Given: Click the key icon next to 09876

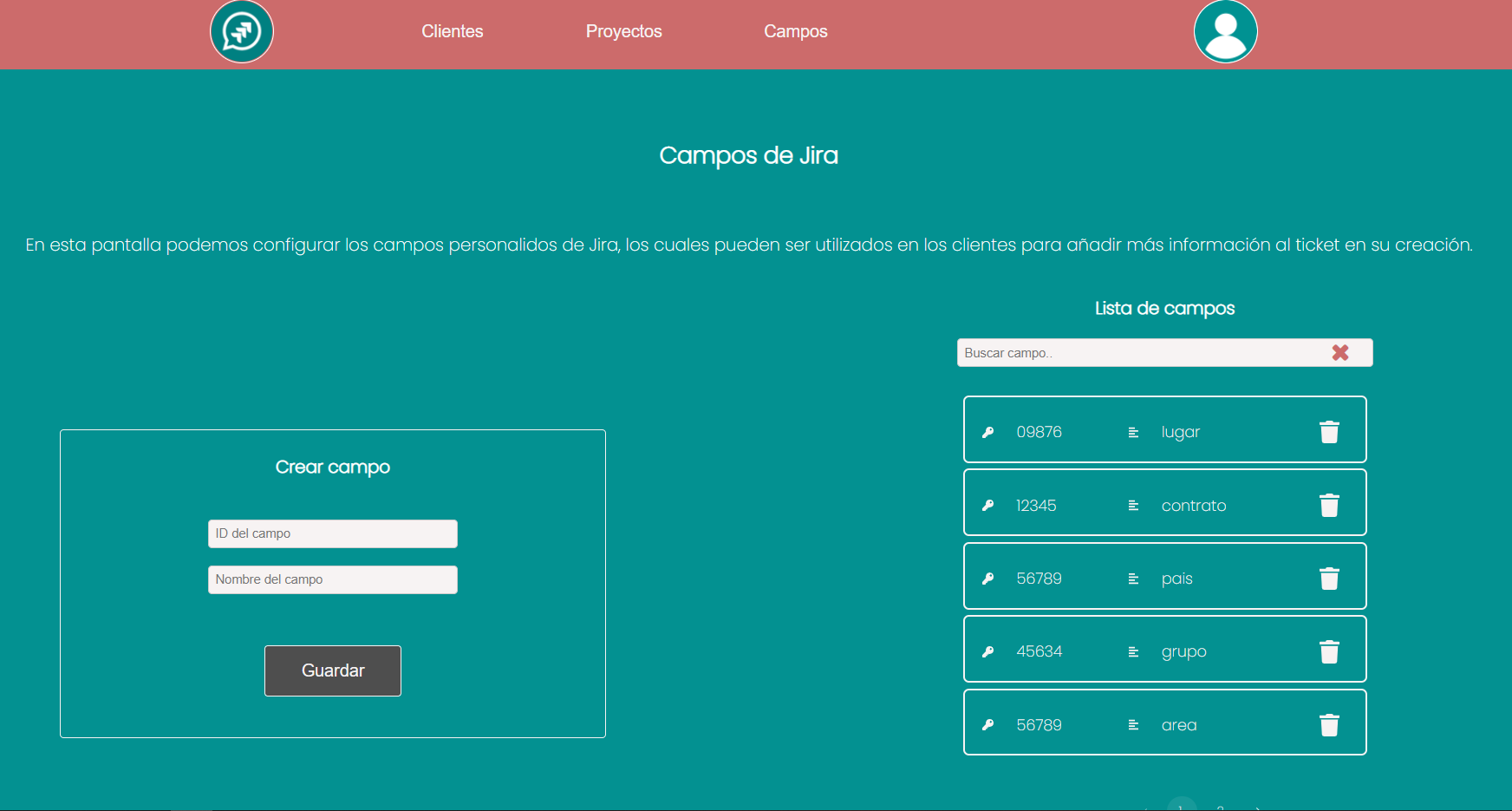Looking at the screenshot, I should [988, 431].
